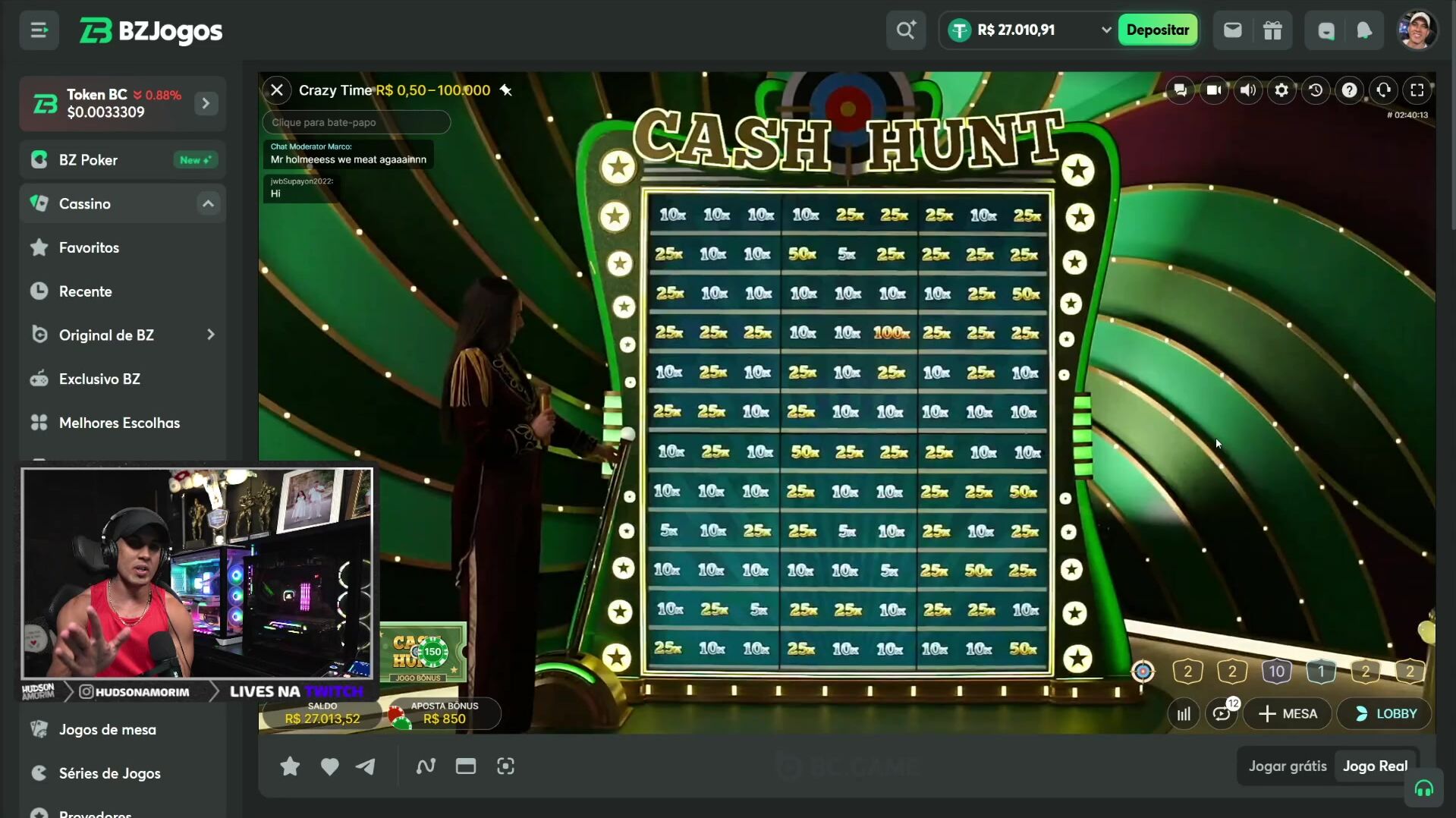Open game statistics bars icon
Viewport: 1456px width, 818px height.
click(1184, 714)
